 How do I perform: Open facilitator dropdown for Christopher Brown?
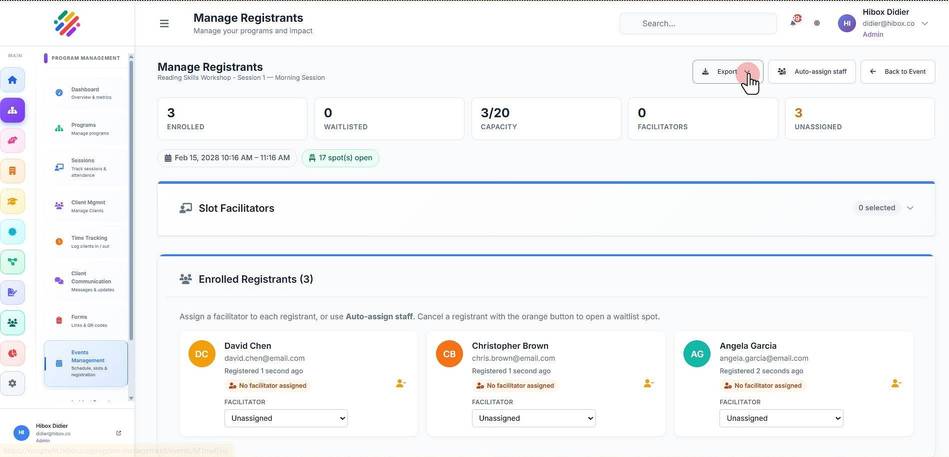click(x=534, y=418)
